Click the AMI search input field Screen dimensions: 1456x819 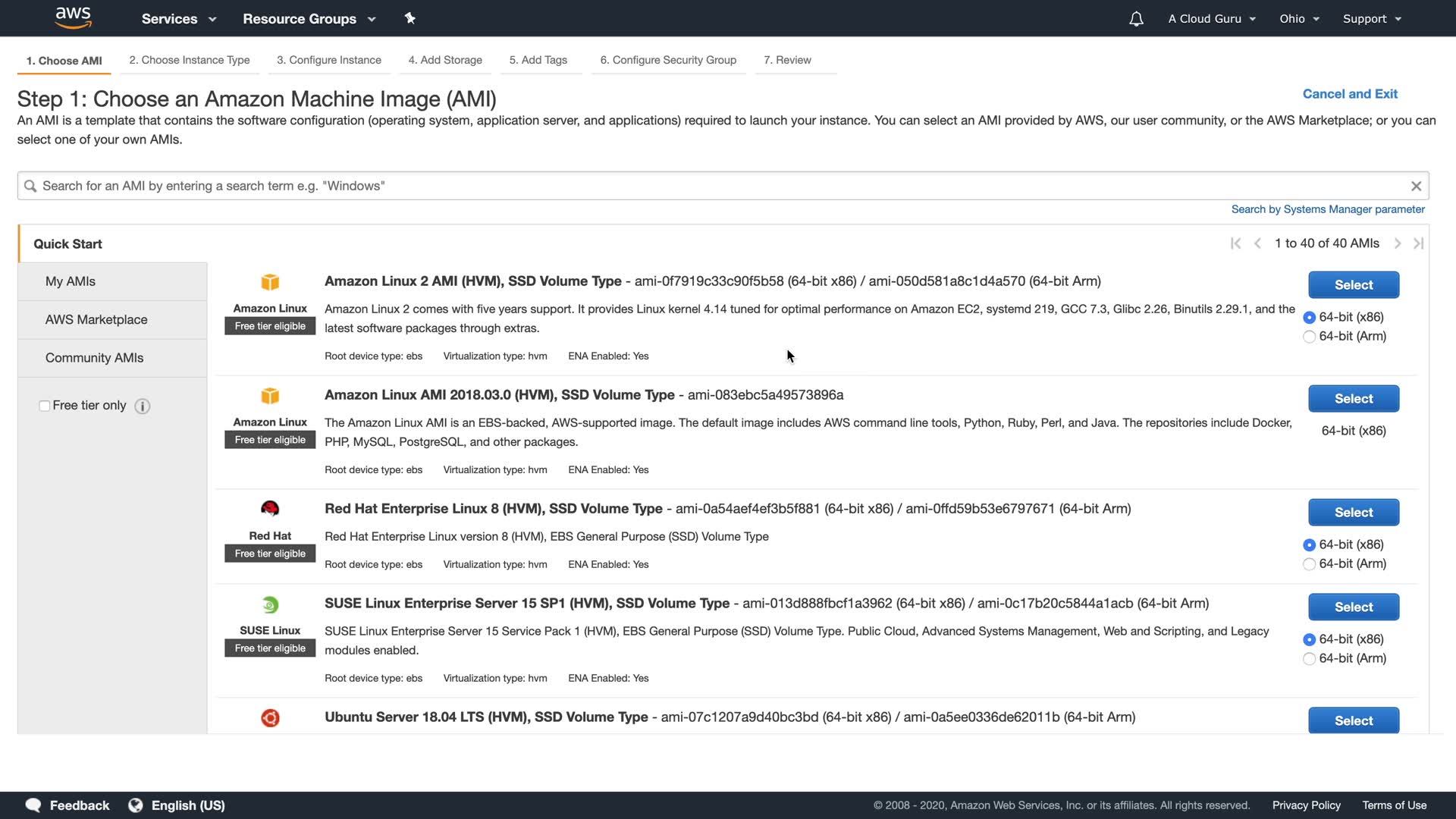pos(713,186)
